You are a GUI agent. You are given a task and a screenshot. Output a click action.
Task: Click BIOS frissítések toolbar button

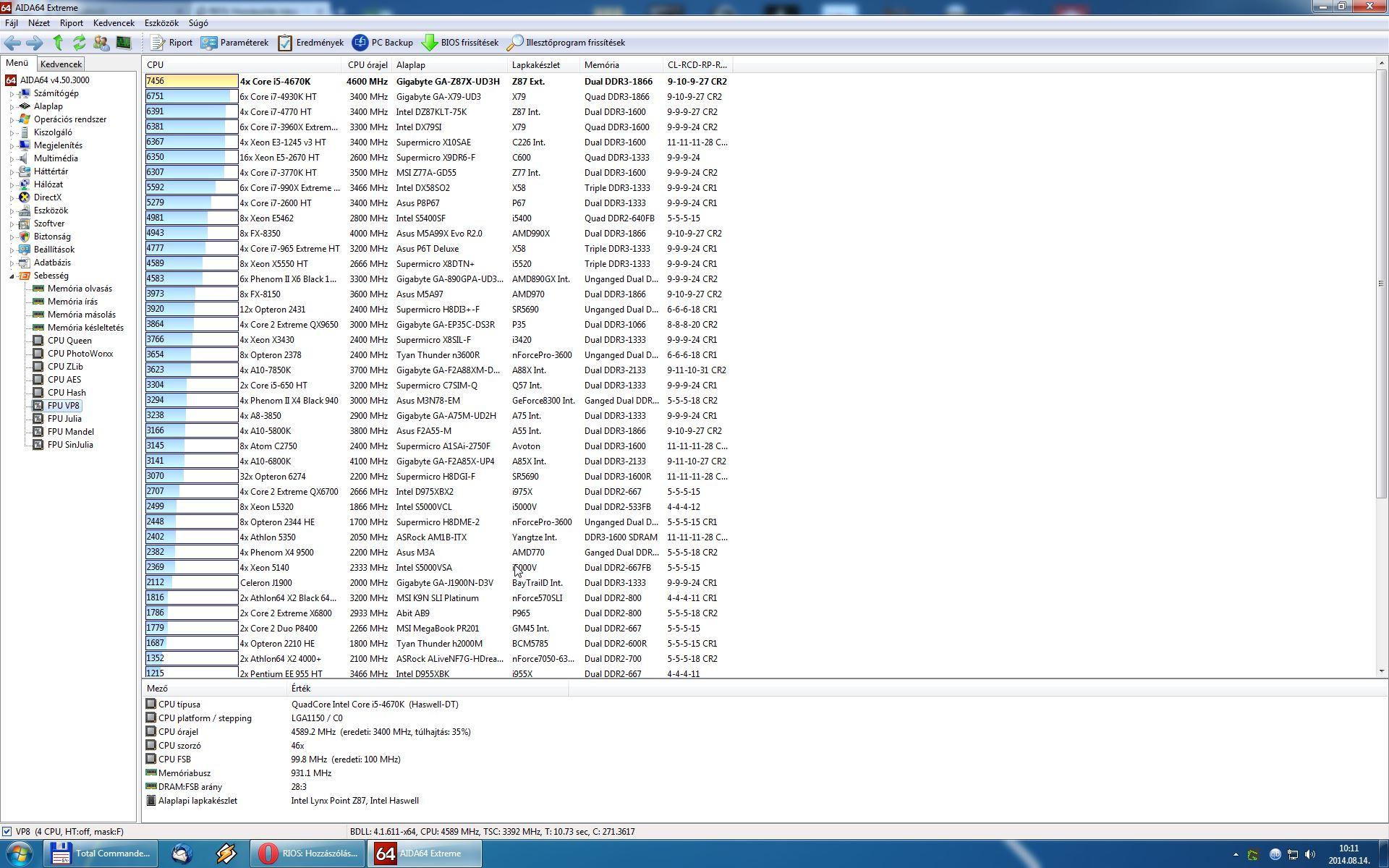click(x=460, y=43)
